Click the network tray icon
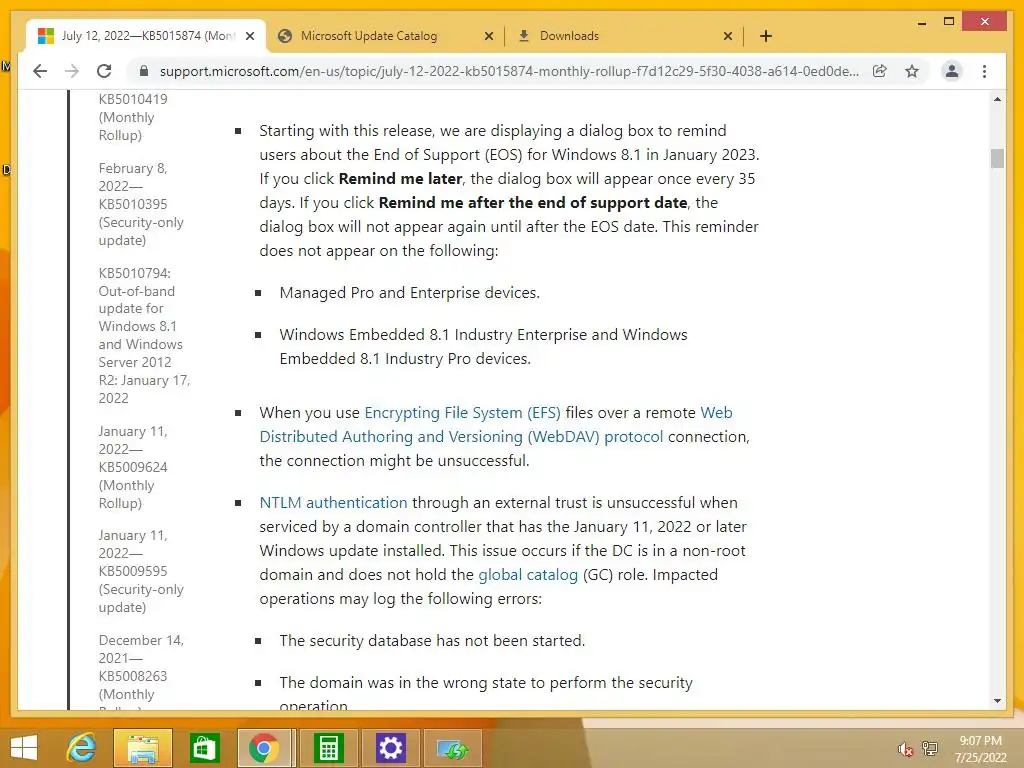Image resolution: width=1024 pixels, height=768 pixels. 929,749
